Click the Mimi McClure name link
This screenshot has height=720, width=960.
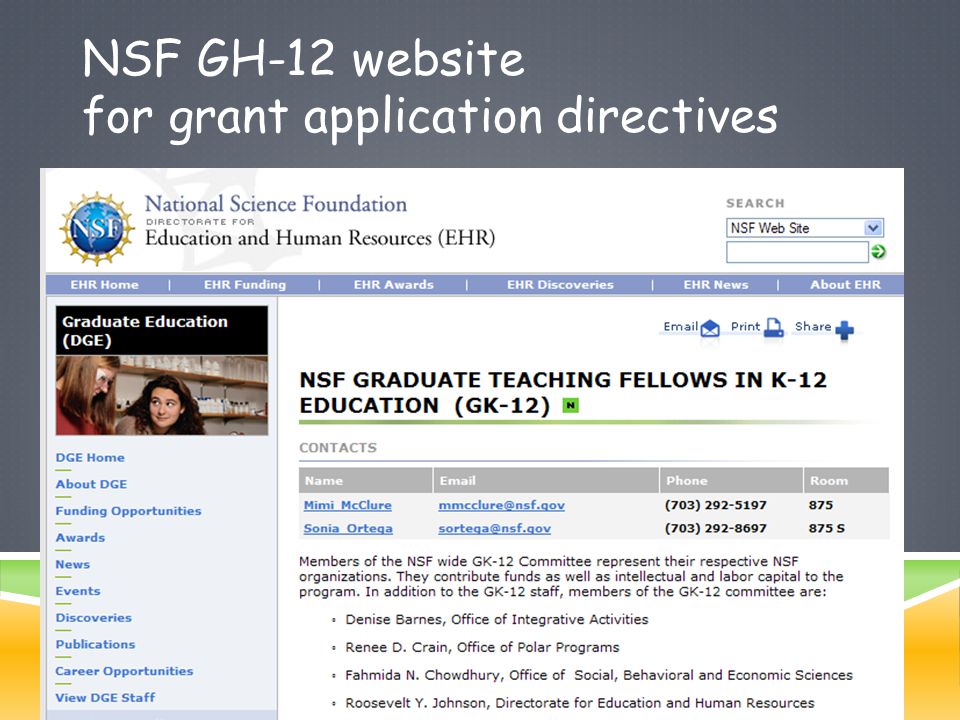click(347, 506)
